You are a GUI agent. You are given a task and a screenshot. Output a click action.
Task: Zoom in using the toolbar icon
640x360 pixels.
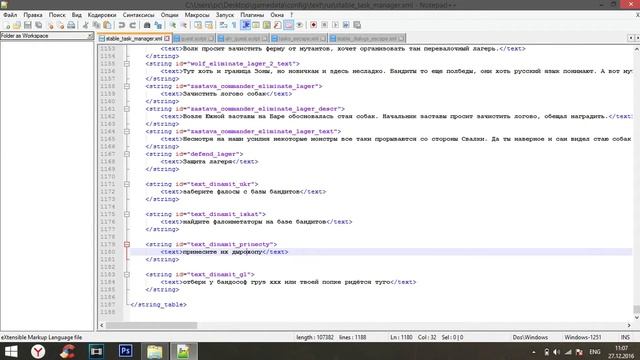click(173, 25)
